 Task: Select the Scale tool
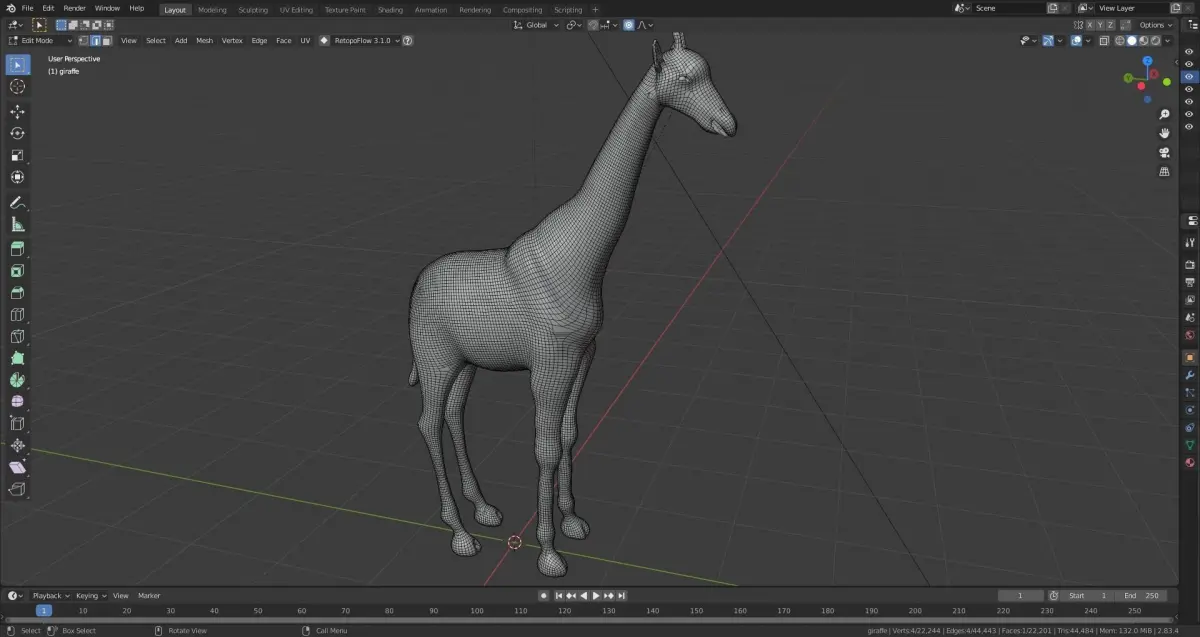coord(17,155)
